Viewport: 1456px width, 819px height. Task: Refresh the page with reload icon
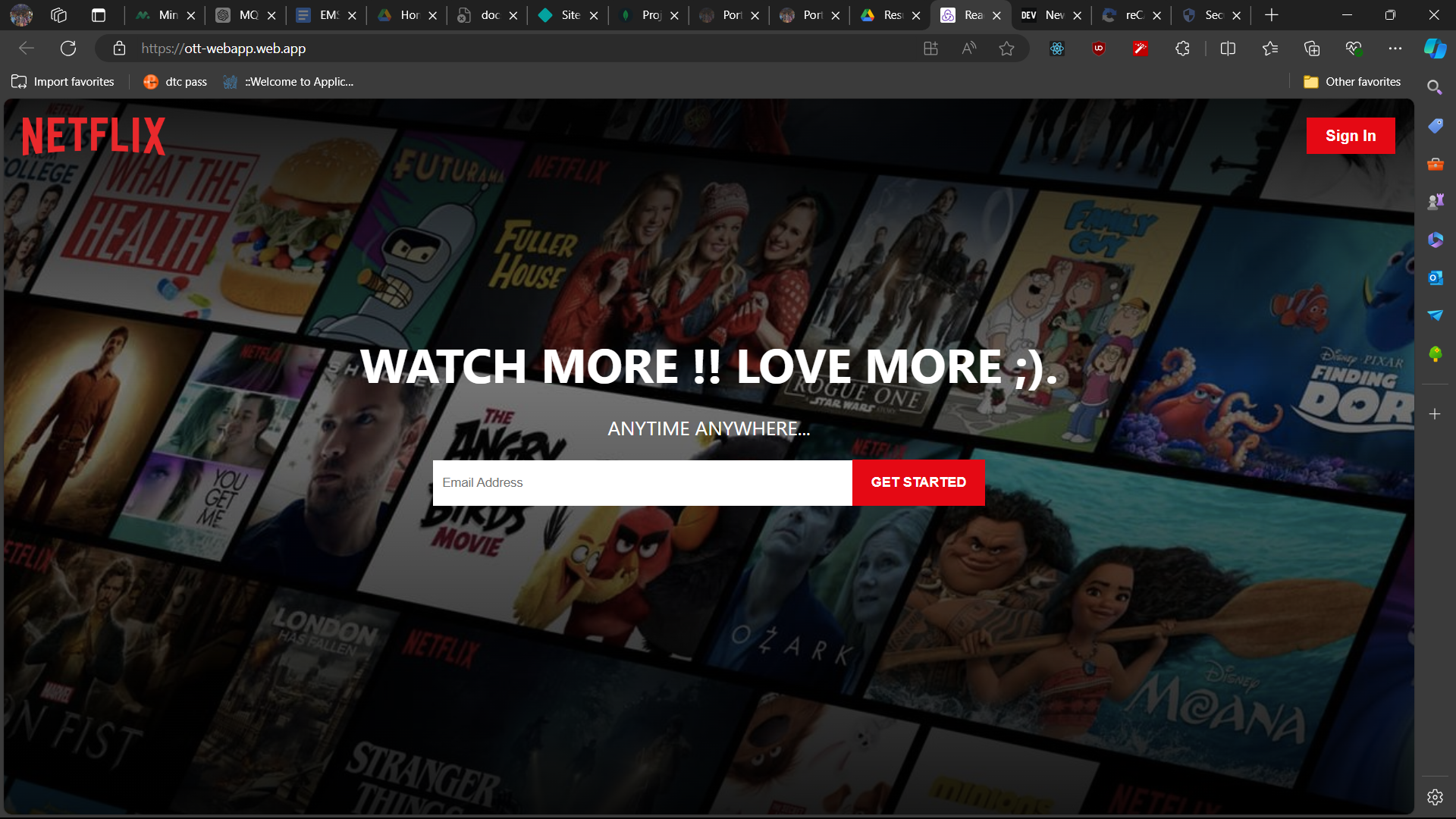coord(68,49)
